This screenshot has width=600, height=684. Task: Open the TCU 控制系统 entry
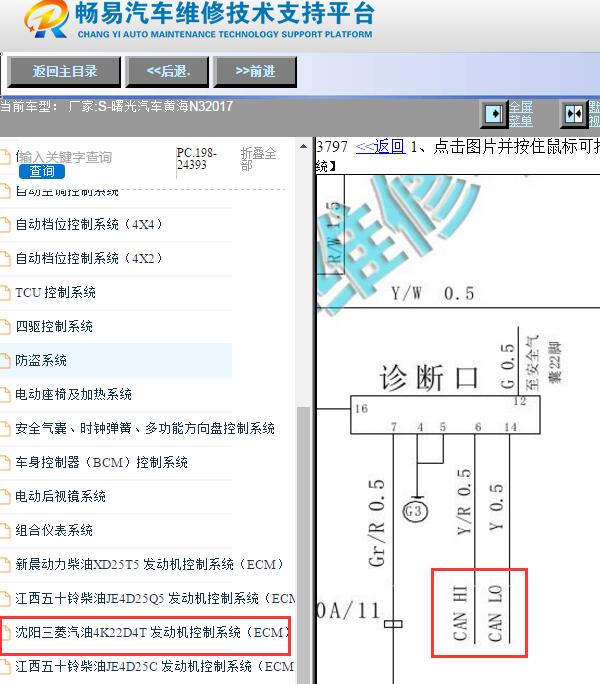click(x=55, y=293)
